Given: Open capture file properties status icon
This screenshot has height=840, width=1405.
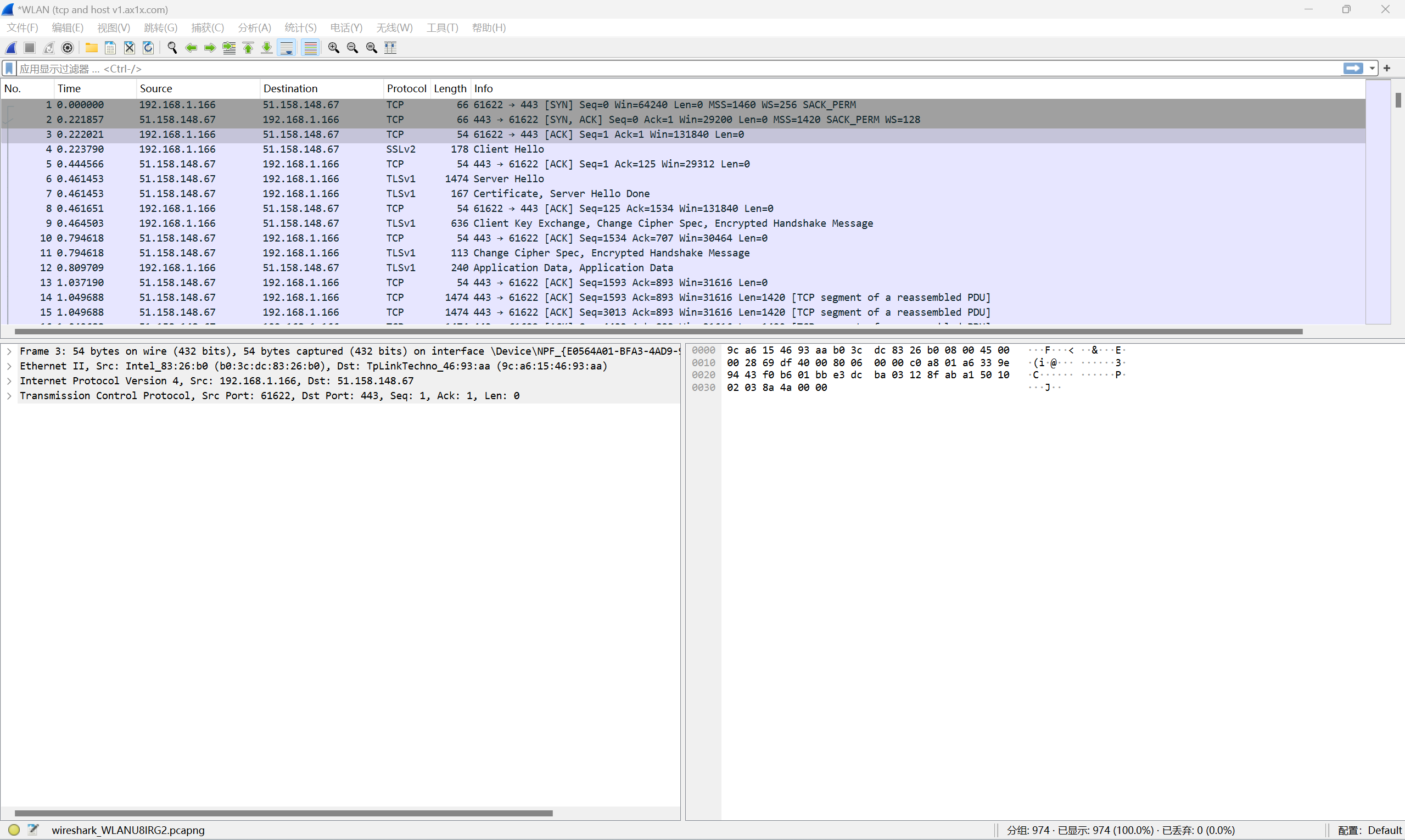Looking at the screenshot, I should pyautogui.click(x=33, y=830).
